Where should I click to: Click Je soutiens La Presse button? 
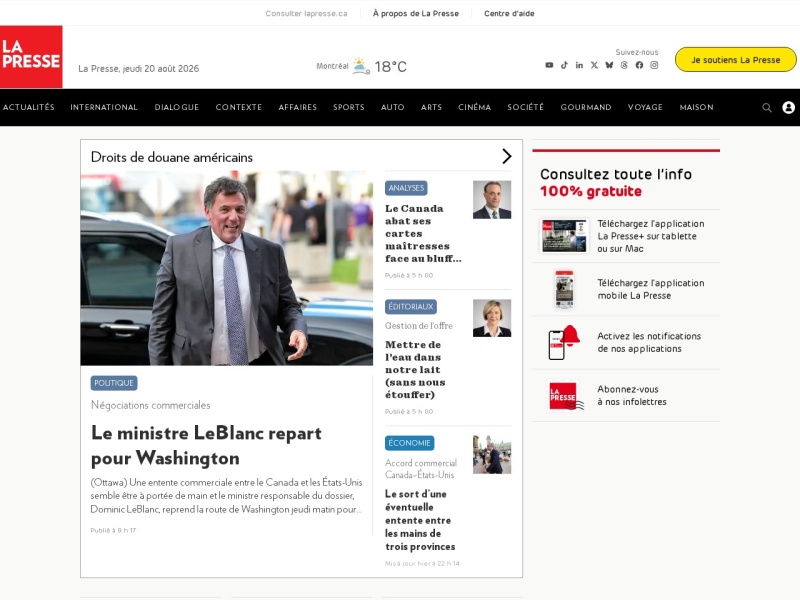[735, 60]
